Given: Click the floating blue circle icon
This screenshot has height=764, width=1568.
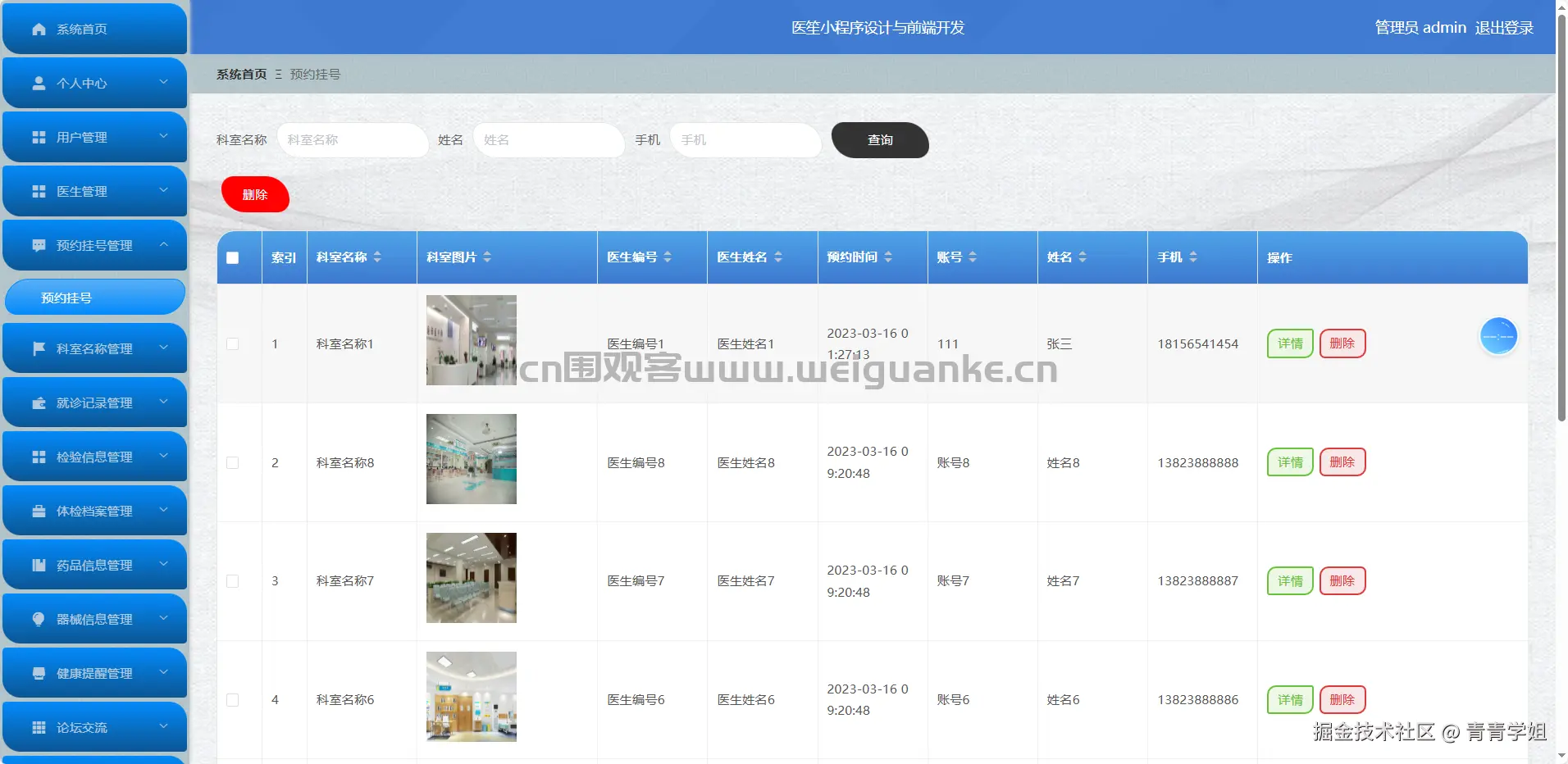Looking at the screenshot, I should point(1498,336).
